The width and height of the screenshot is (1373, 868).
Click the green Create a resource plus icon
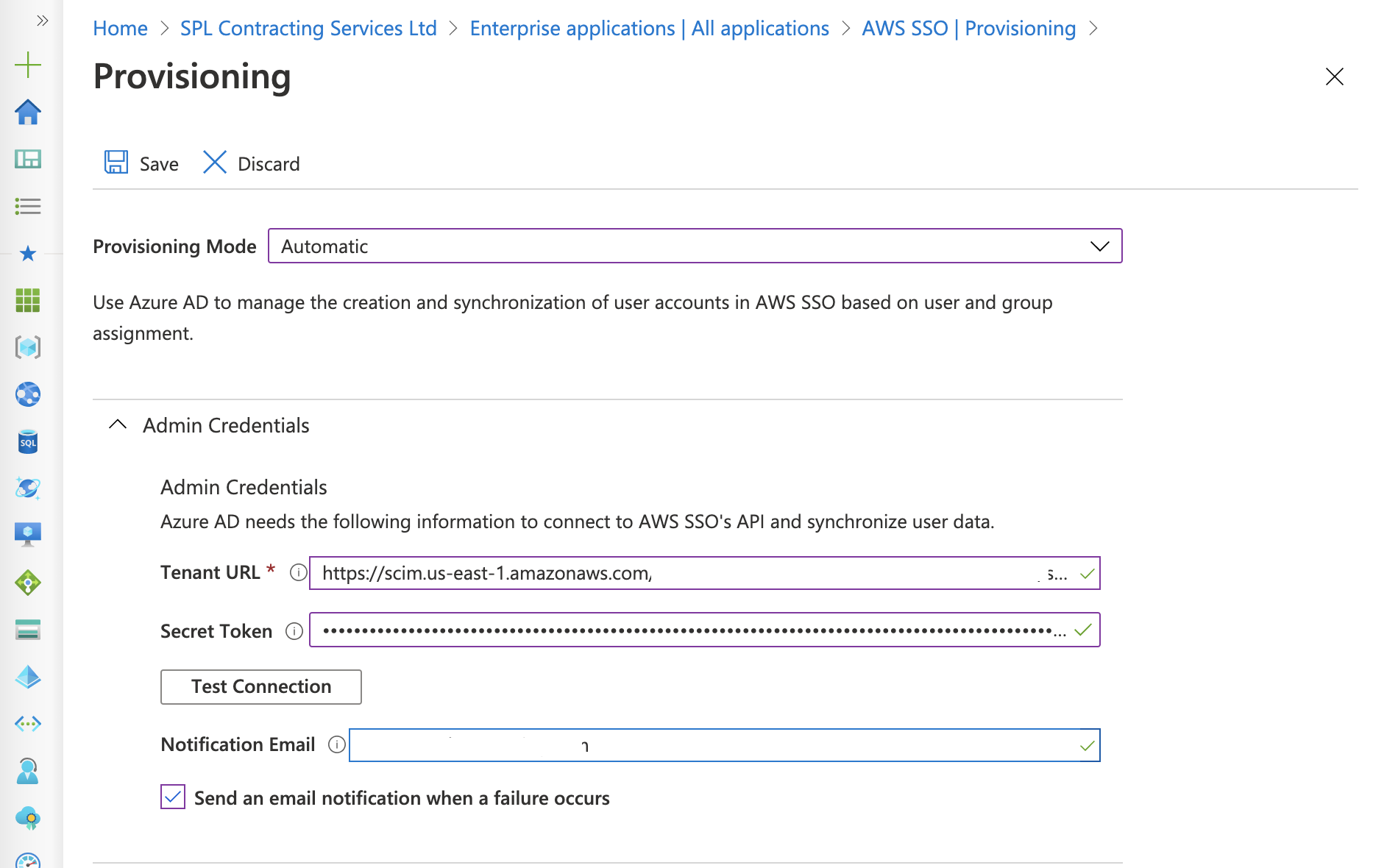click(28, 65)
